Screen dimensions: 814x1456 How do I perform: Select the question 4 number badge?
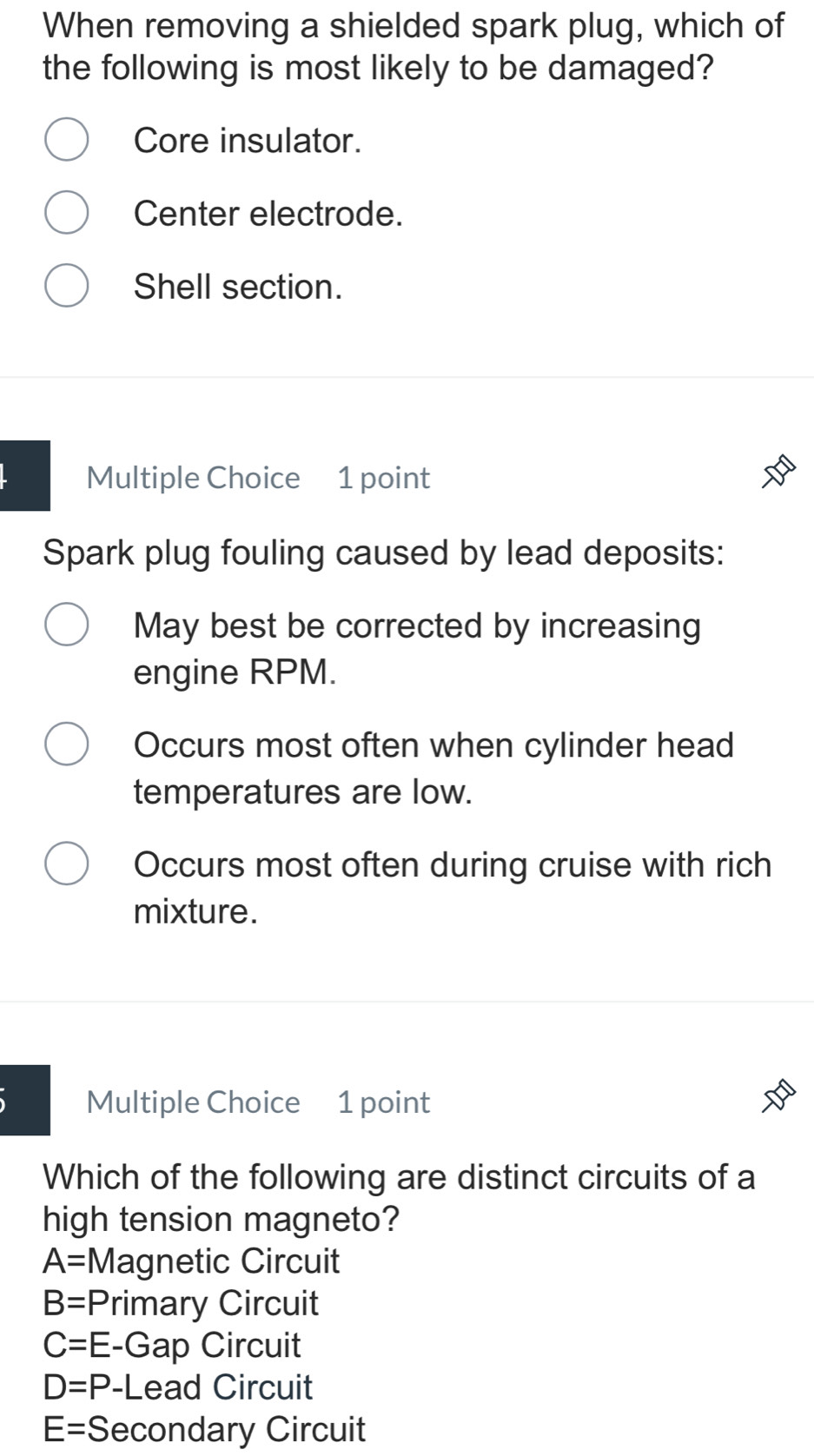point(23,477)
